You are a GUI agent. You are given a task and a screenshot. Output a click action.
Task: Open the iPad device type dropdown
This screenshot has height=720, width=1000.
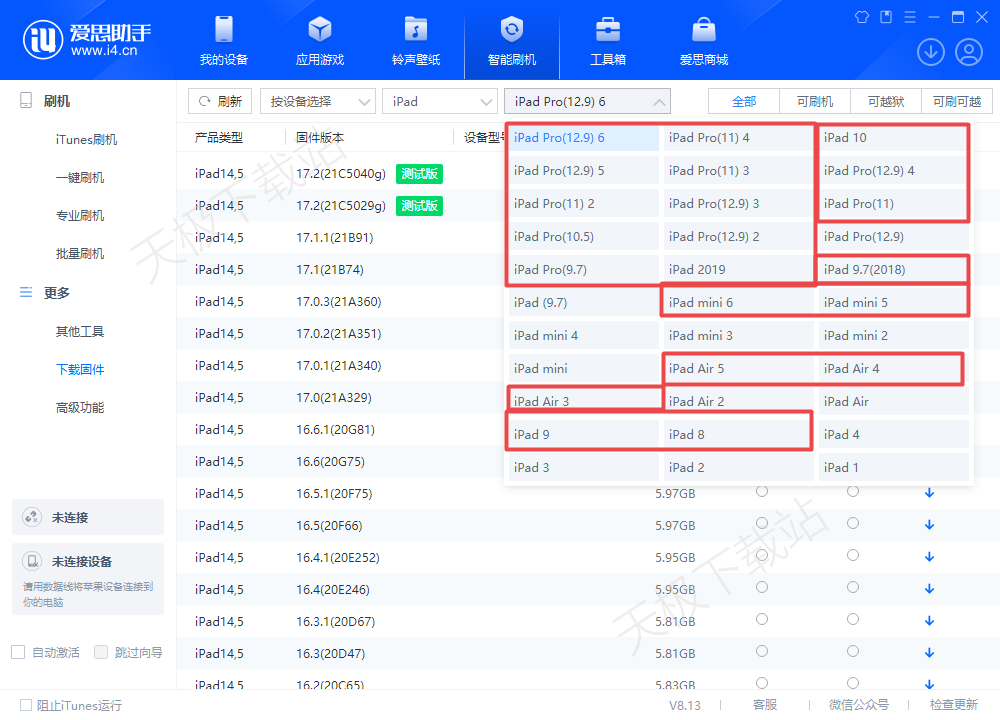pos(440,101)
